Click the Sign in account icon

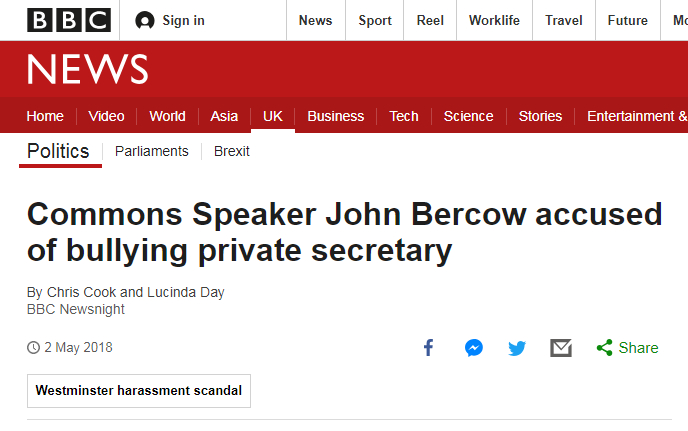[145, 21]
